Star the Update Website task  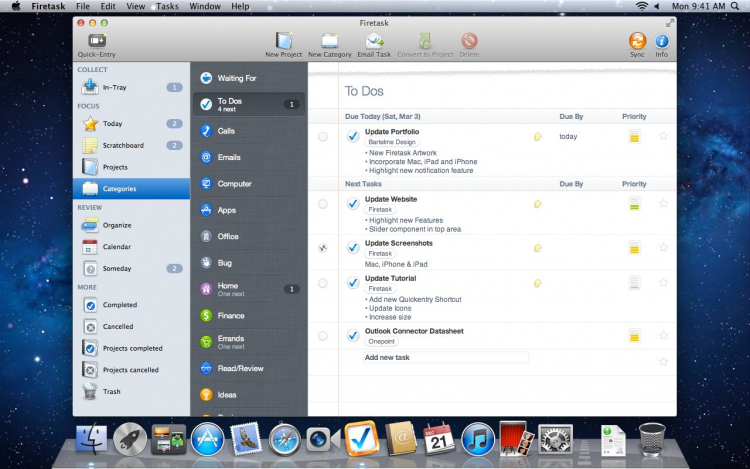point(663,204)
